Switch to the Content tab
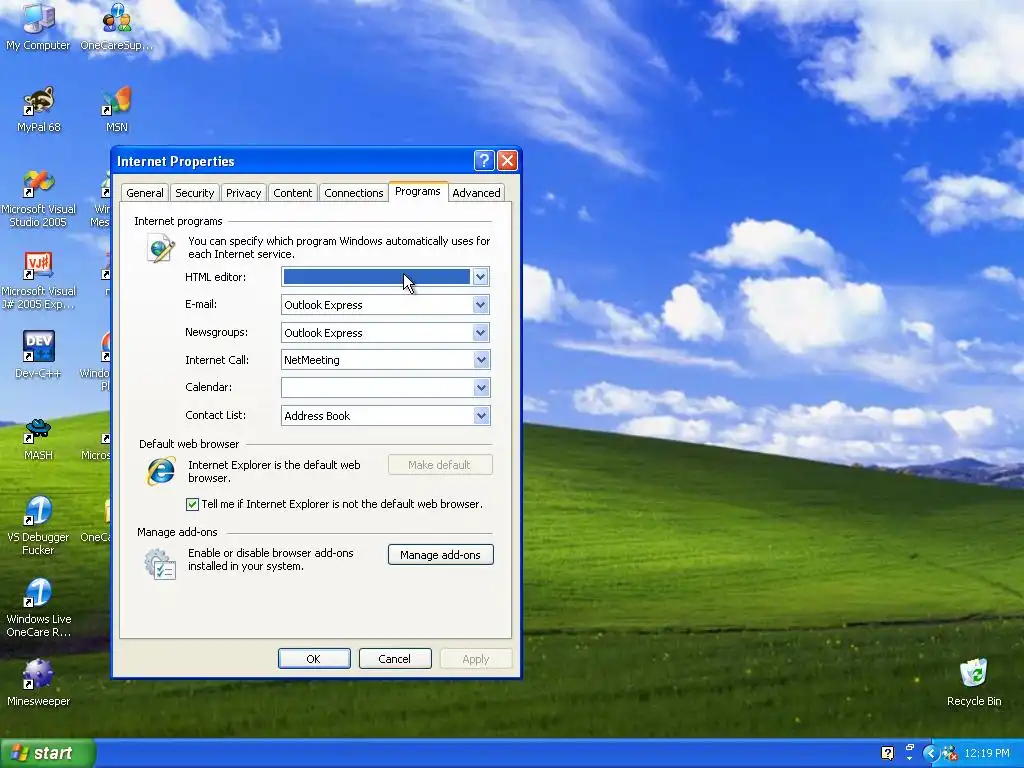Image resolution: width=1024 pixels, height=768 pixels. [292, 193]
